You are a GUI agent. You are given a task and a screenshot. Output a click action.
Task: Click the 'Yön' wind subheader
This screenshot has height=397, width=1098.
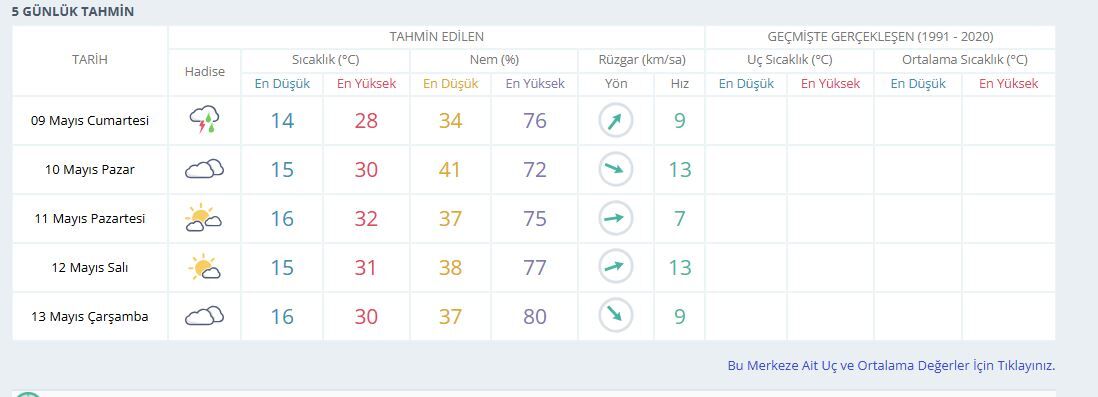point(616,84)
